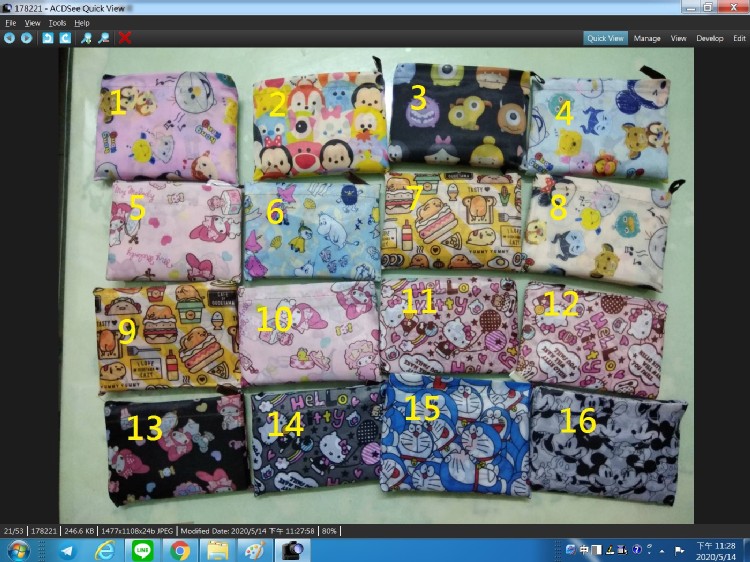Open the taskbar clock showing 11:28
This screenshot has height=562, width=750.
pos(716,551)
